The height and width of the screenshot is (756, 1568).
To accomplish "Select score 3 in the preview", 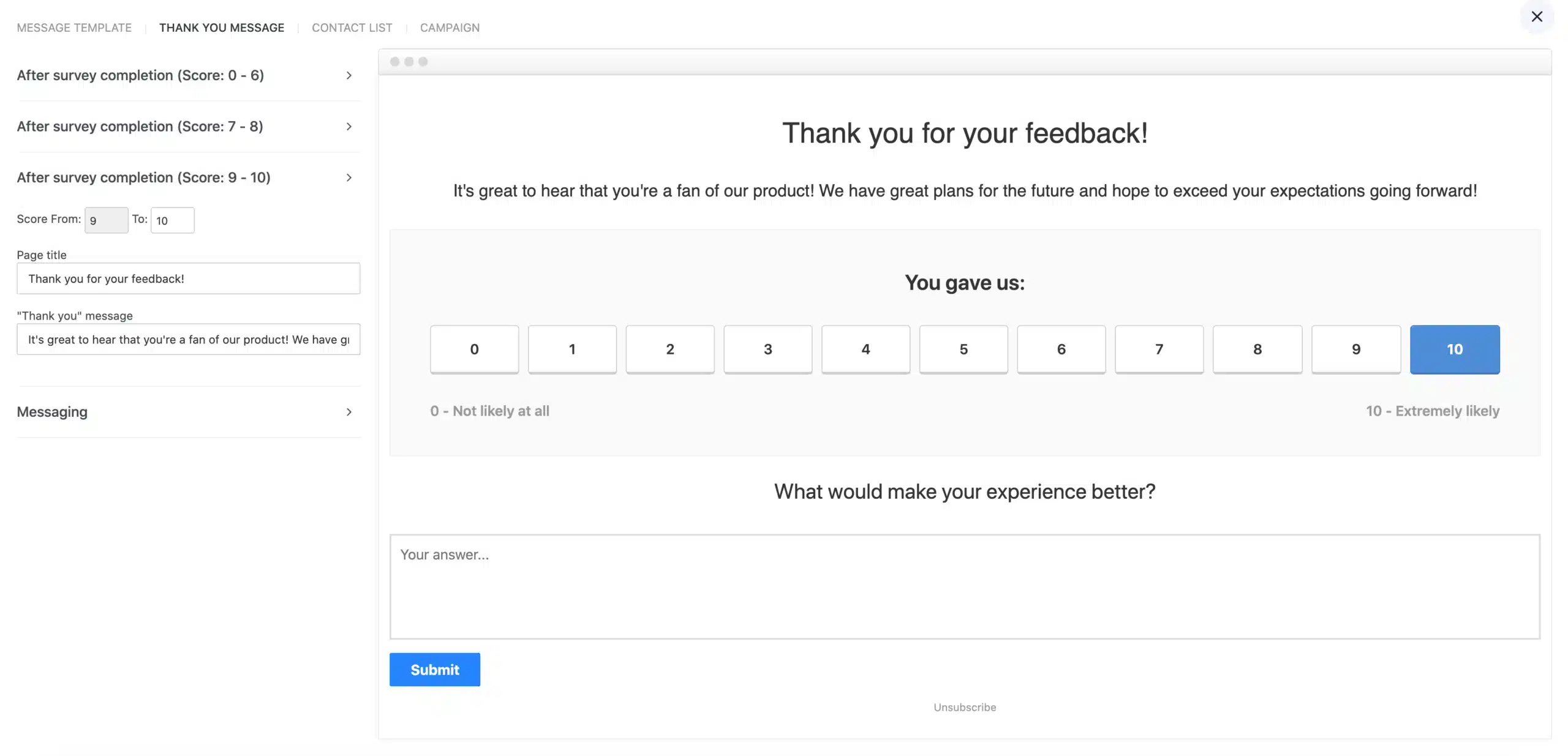I will [x=767, y=349].
